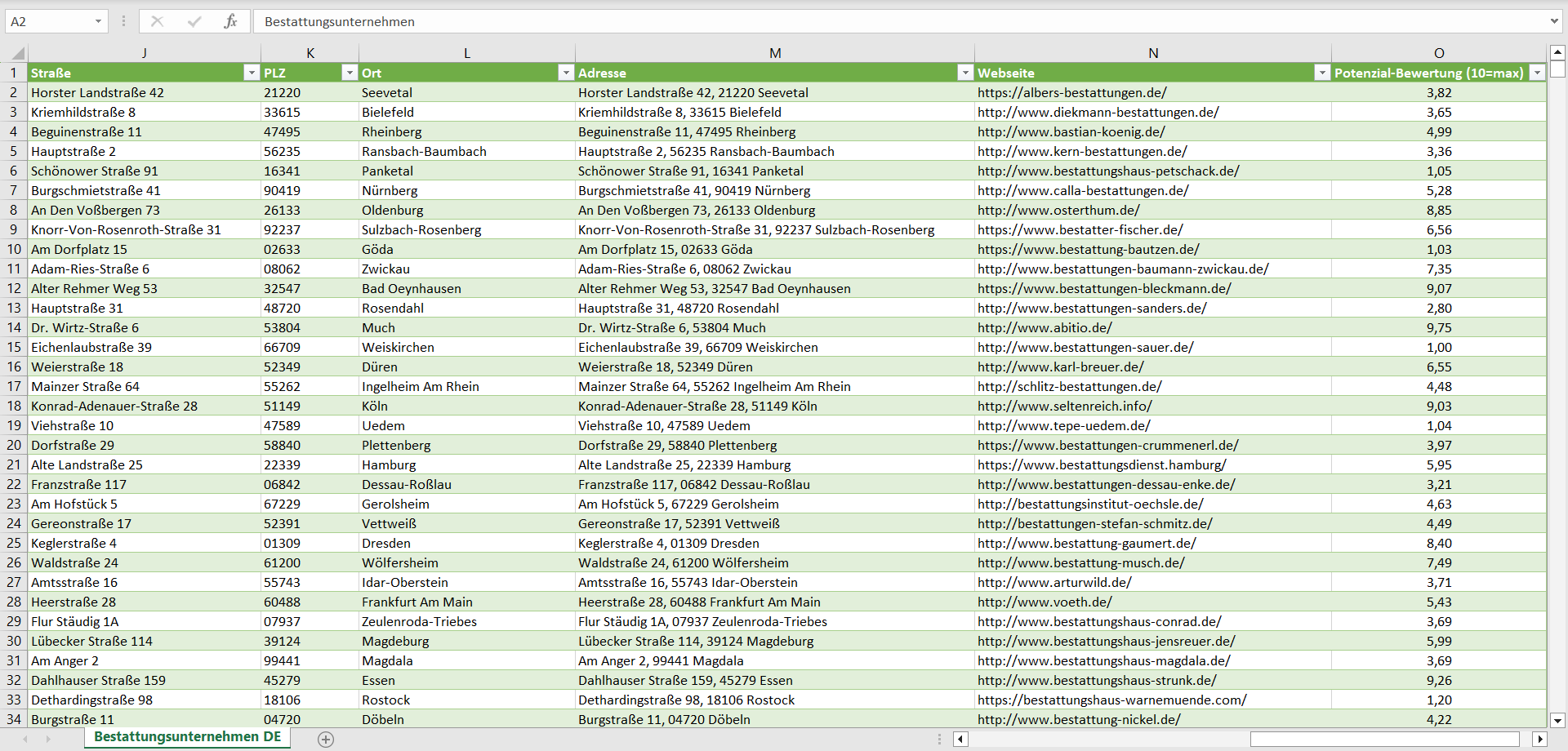Select Straße cell Amtsstraße 16
Image resolution: width=1568 pixels, height=751 pixels.
[145, 582]
